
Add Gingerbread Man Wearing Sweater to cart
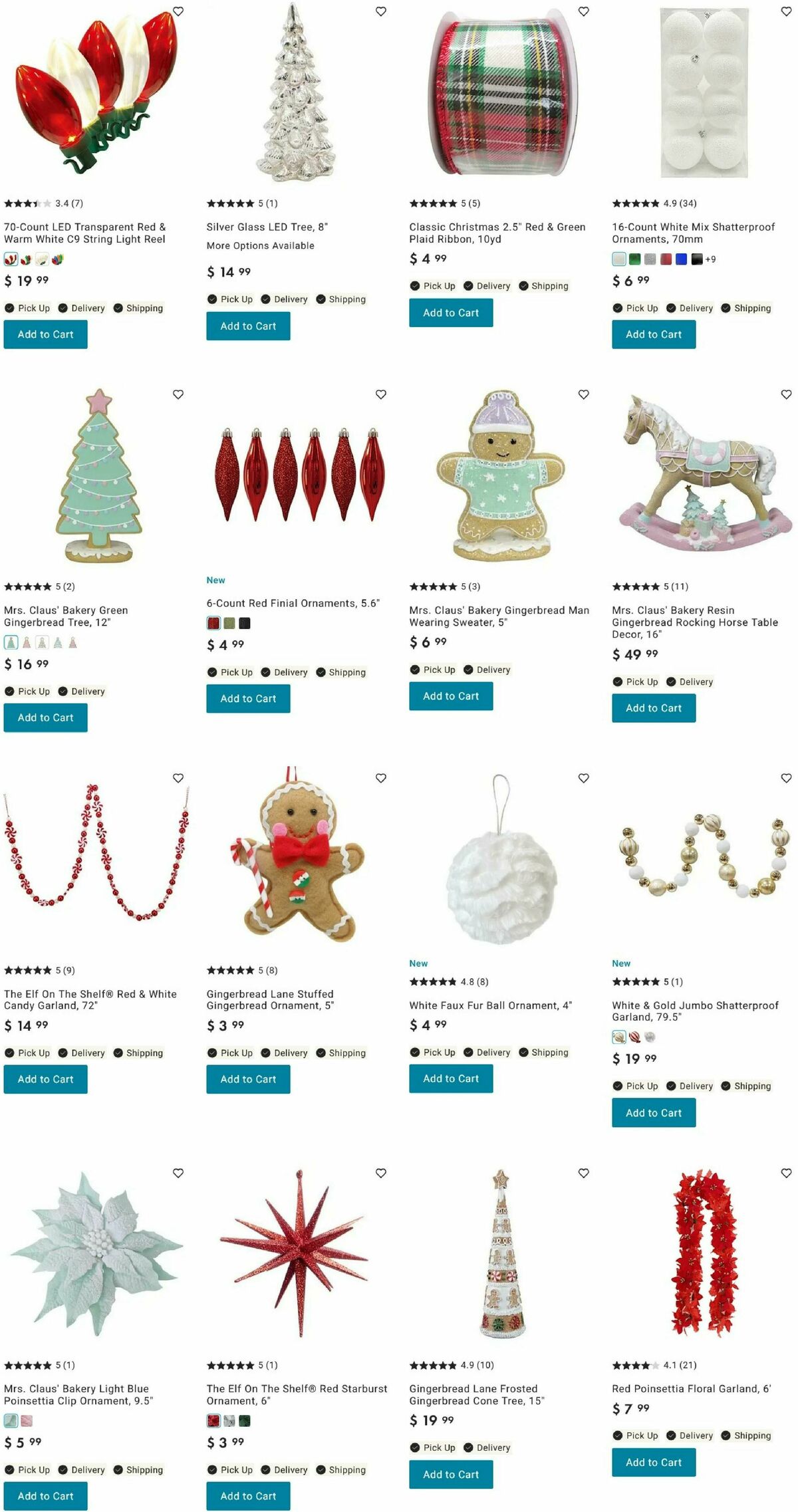pos(451,696)
